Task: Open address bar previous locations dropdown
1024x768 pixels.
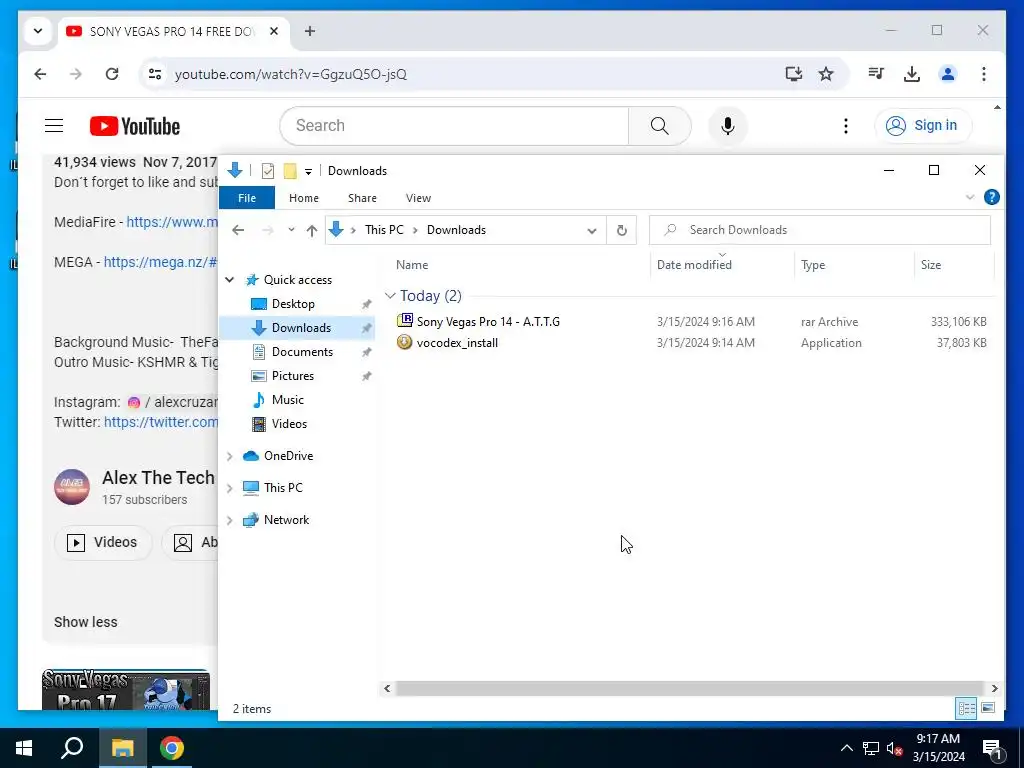Action: 592,230
